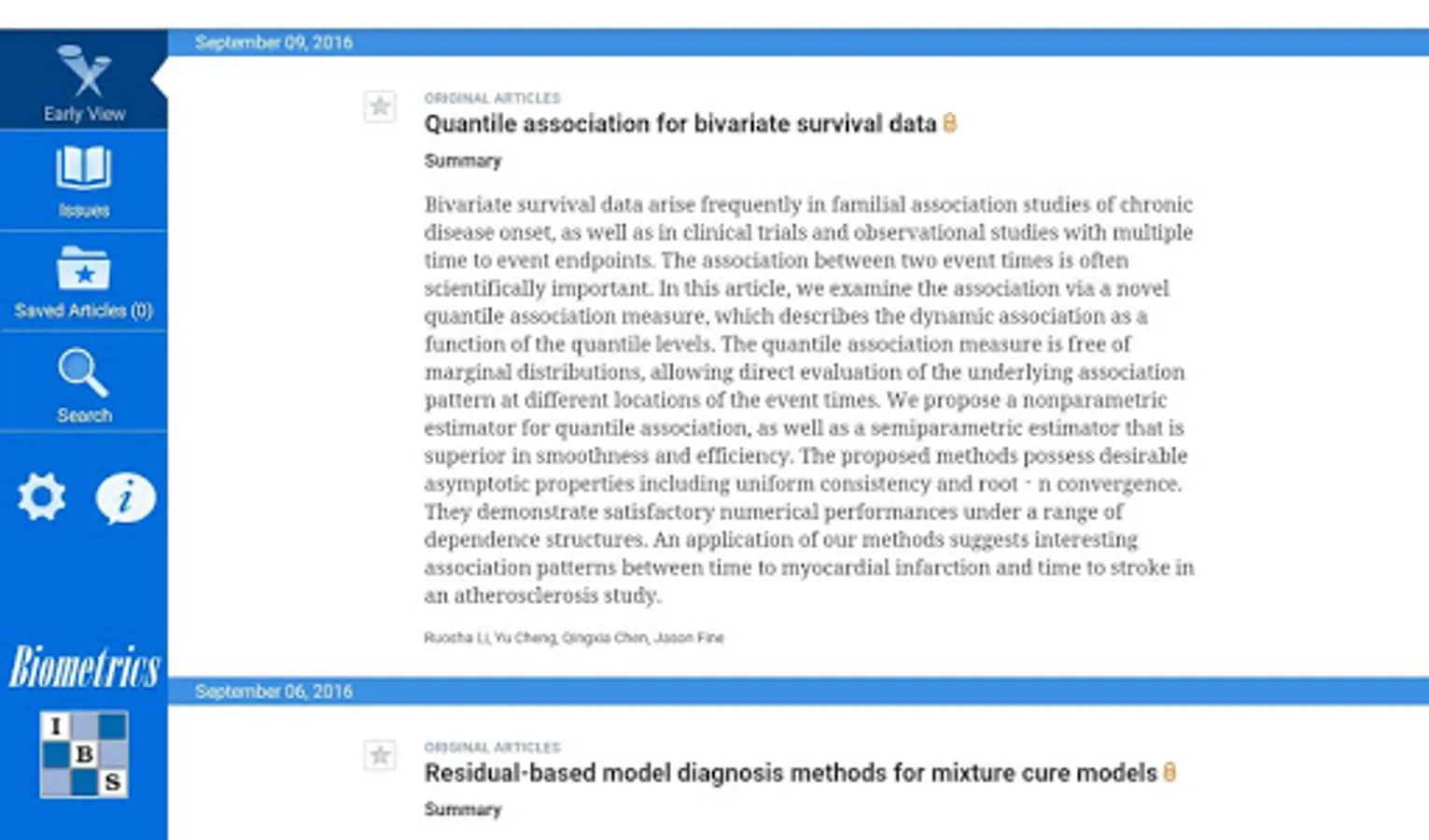Open the Search magnifier

pos(83,372)
